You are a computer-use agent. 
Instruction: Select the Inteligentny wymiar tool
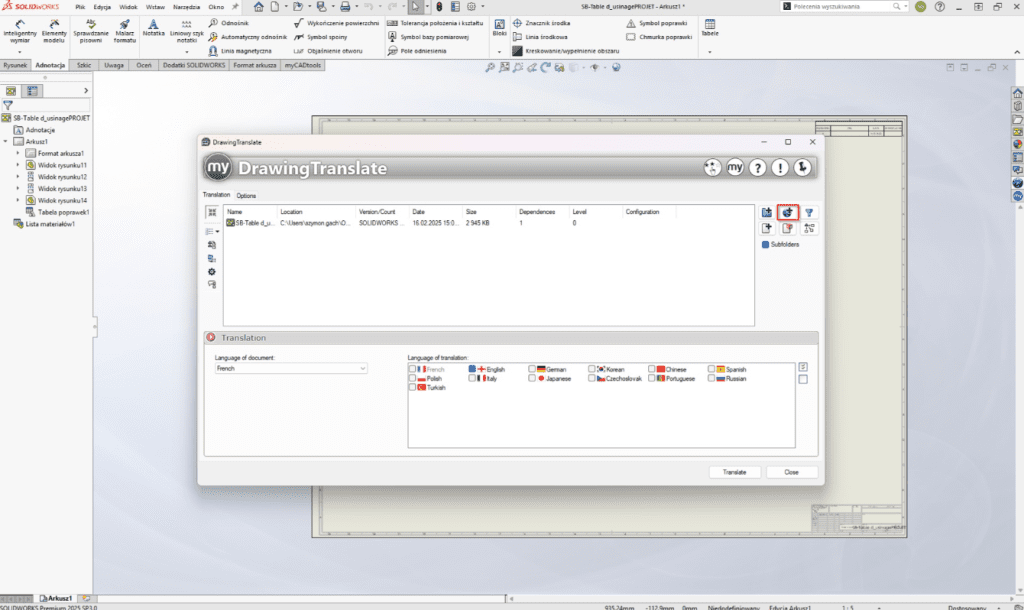pos(20,31)
